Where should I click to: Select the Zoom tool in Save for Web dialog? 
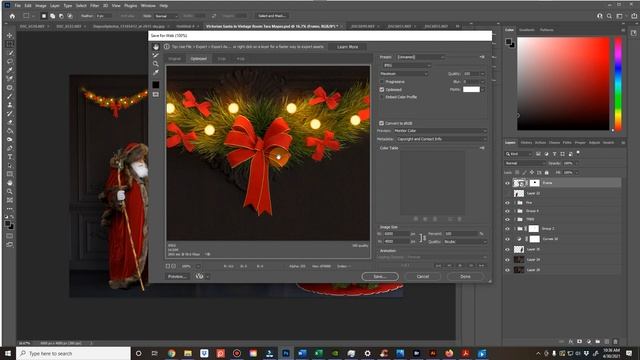156,64
